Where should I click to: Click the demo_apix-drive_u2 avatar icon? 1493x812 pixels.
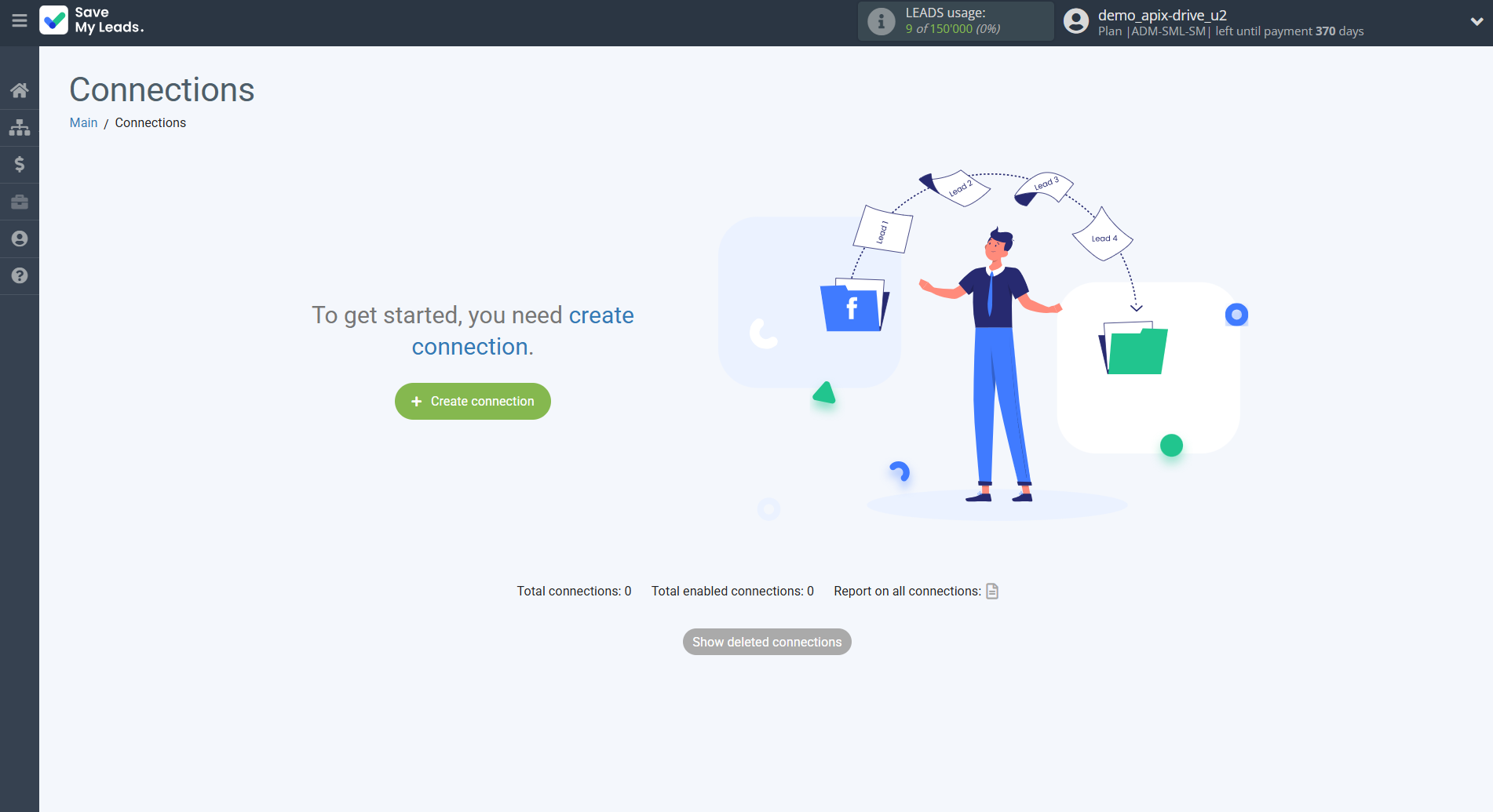(1075, 21)
